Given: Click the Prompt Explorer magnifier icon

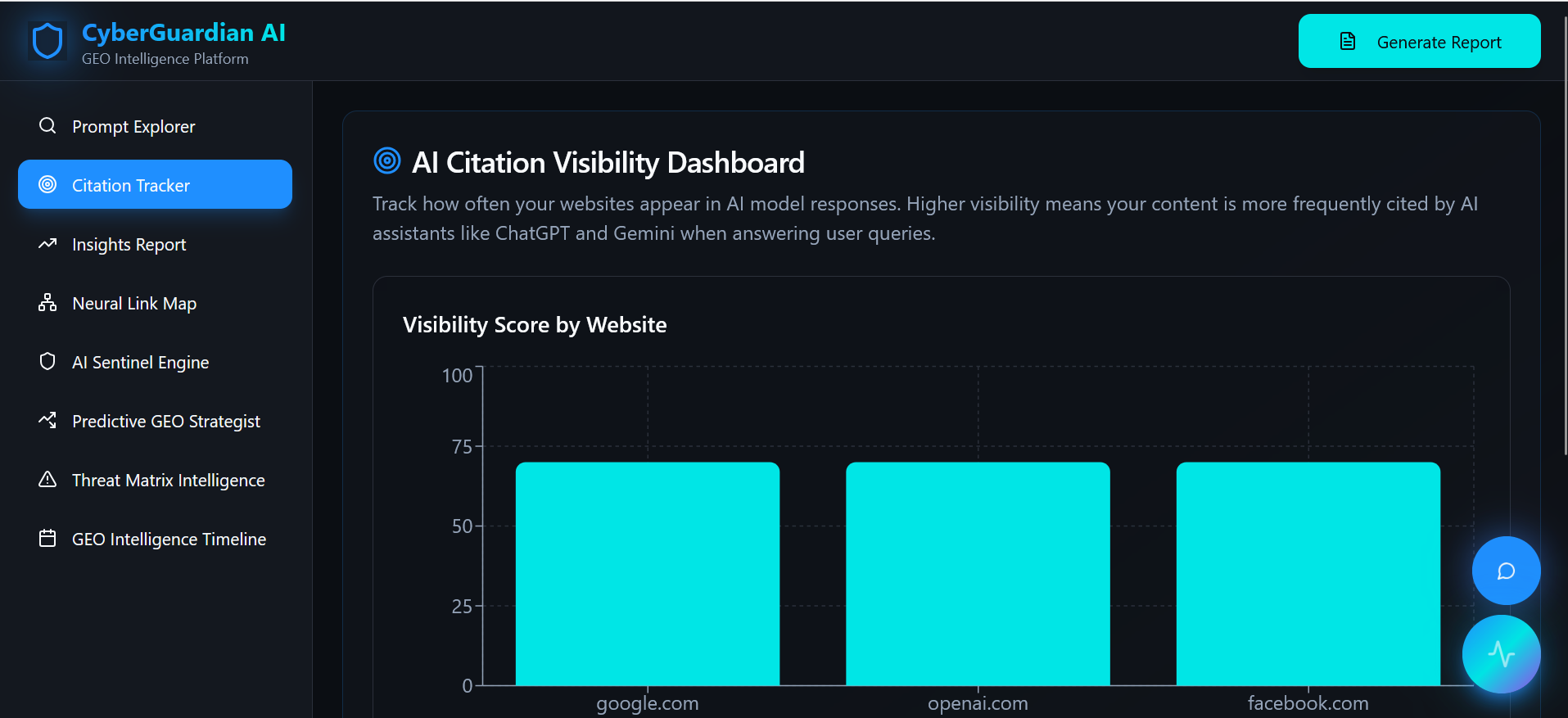Looking at the screenshot, I should [47, 125].
